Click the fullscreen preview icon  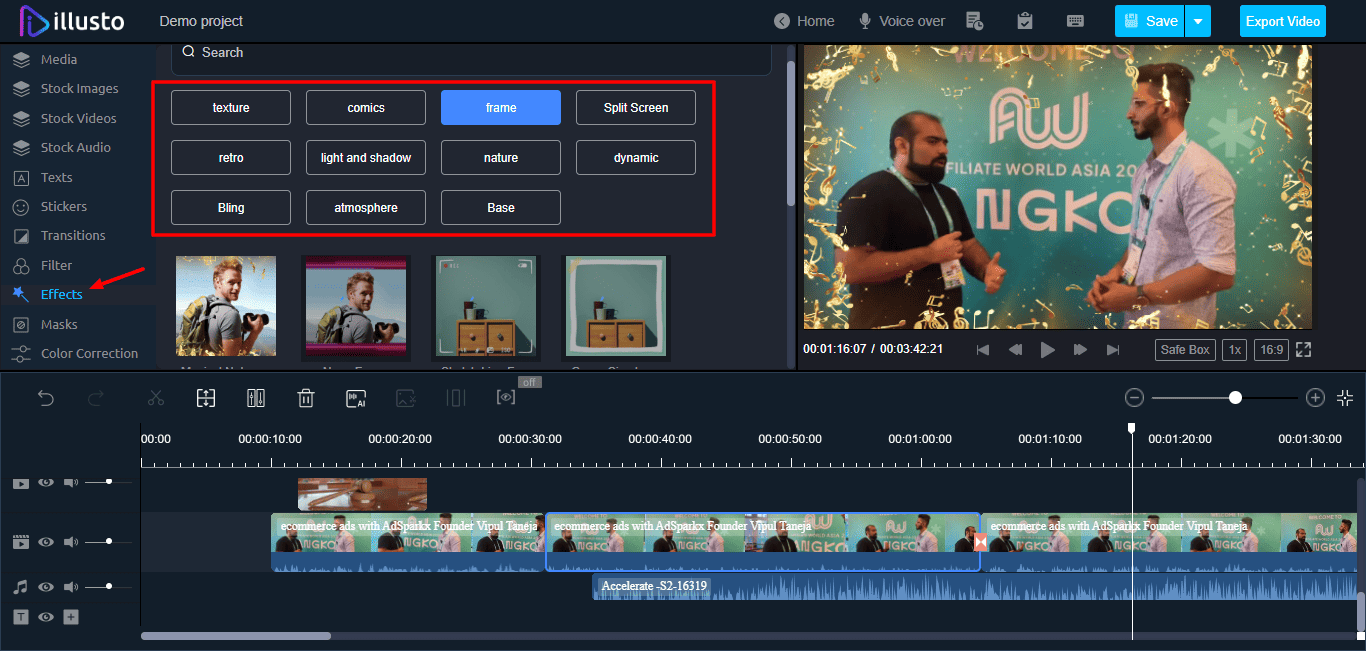coord(1303,350)
